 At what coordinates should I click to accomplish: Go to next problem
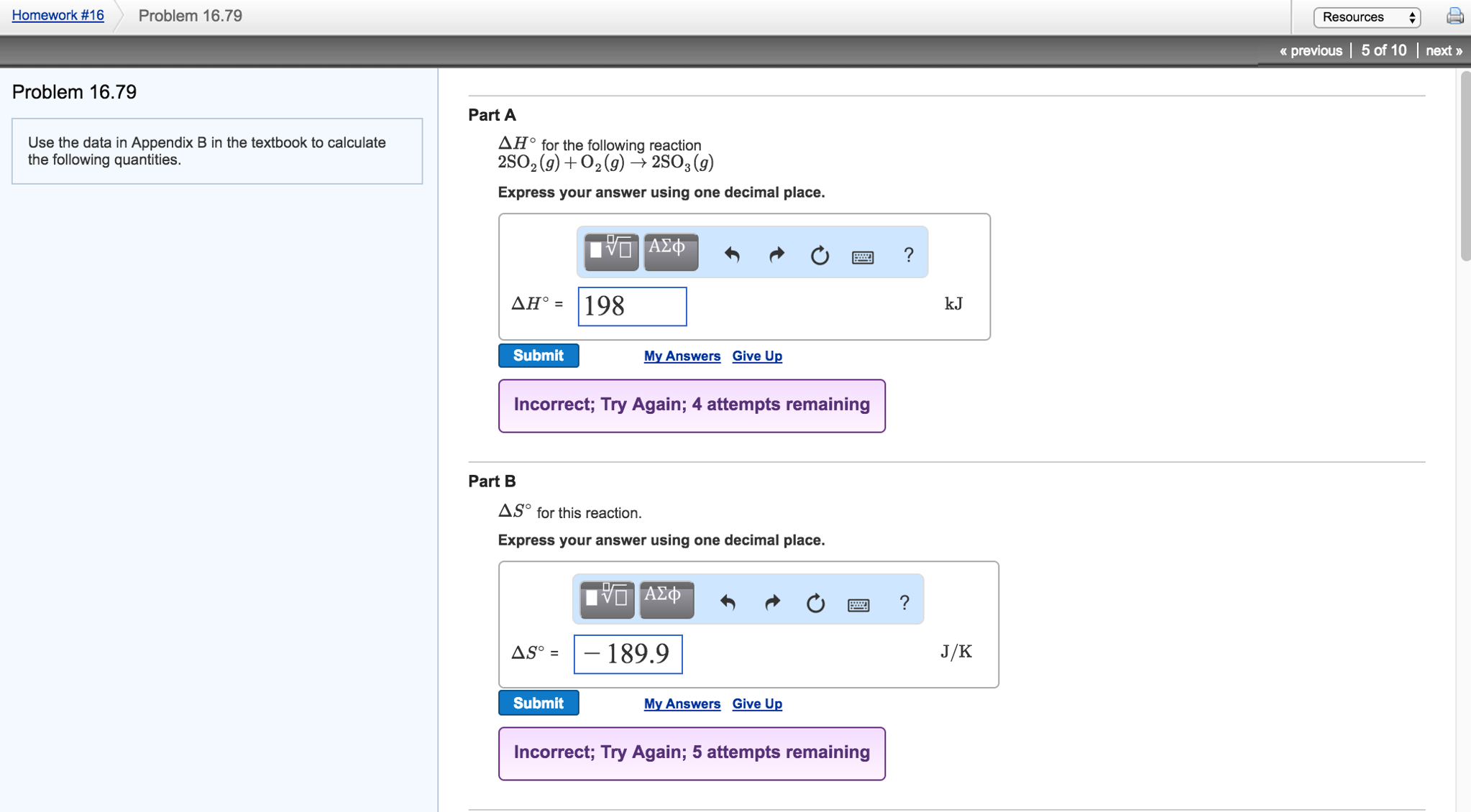pos(1444,50)
